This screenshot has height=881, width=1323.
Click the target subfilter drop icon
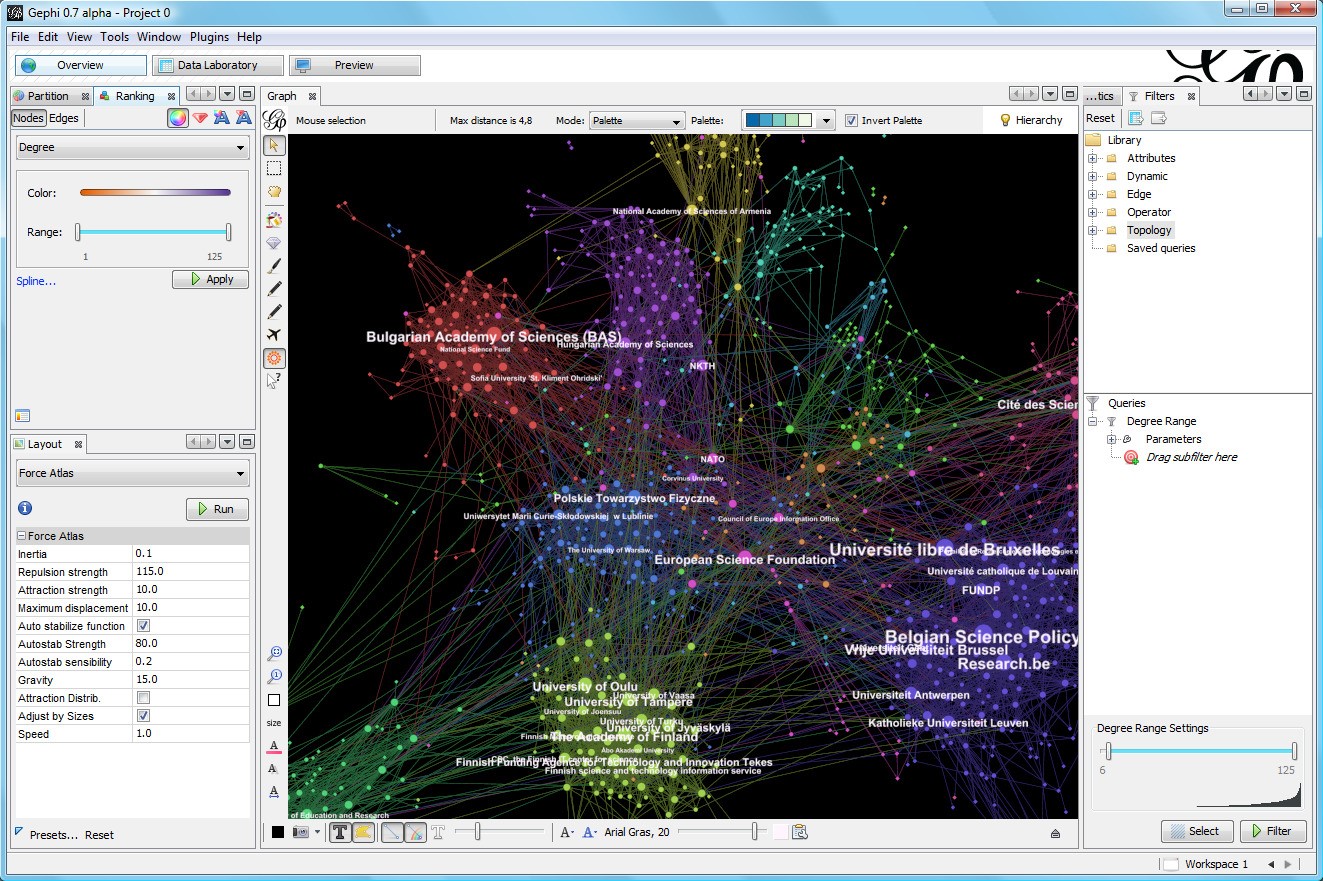click(1131, 457)
